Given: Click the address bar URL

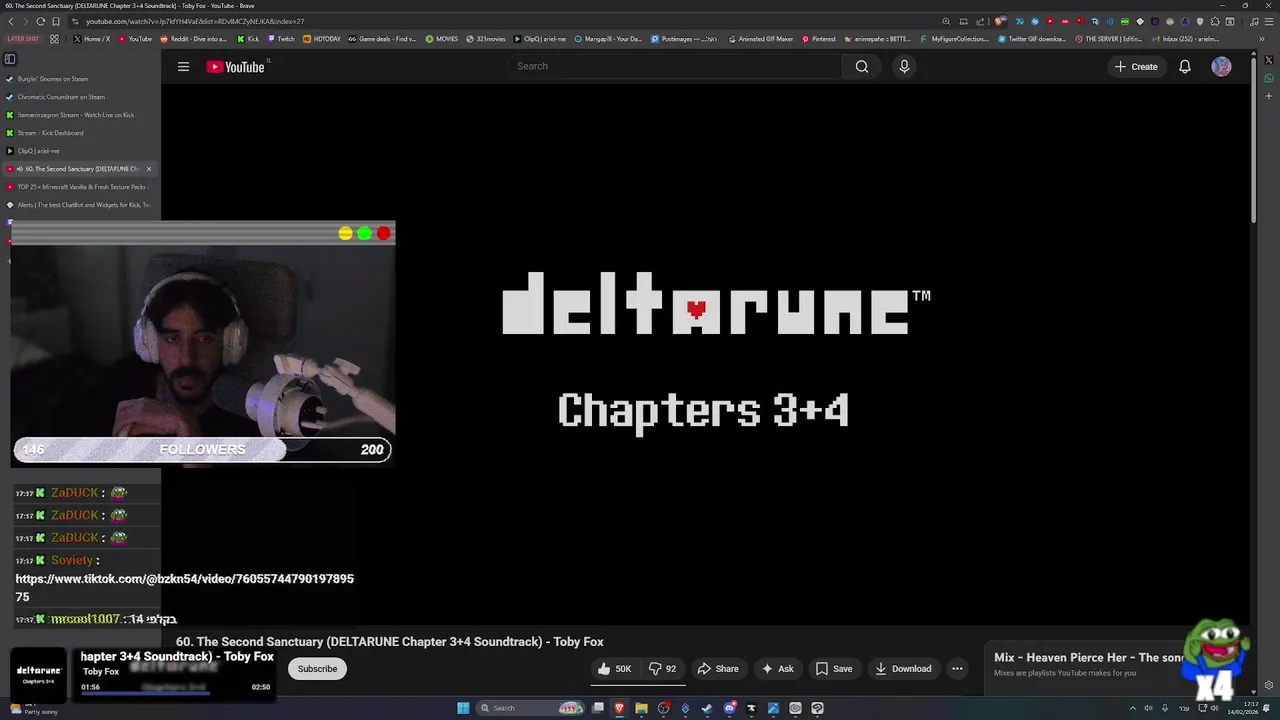Looking at the screenshot, I should 195,21.
